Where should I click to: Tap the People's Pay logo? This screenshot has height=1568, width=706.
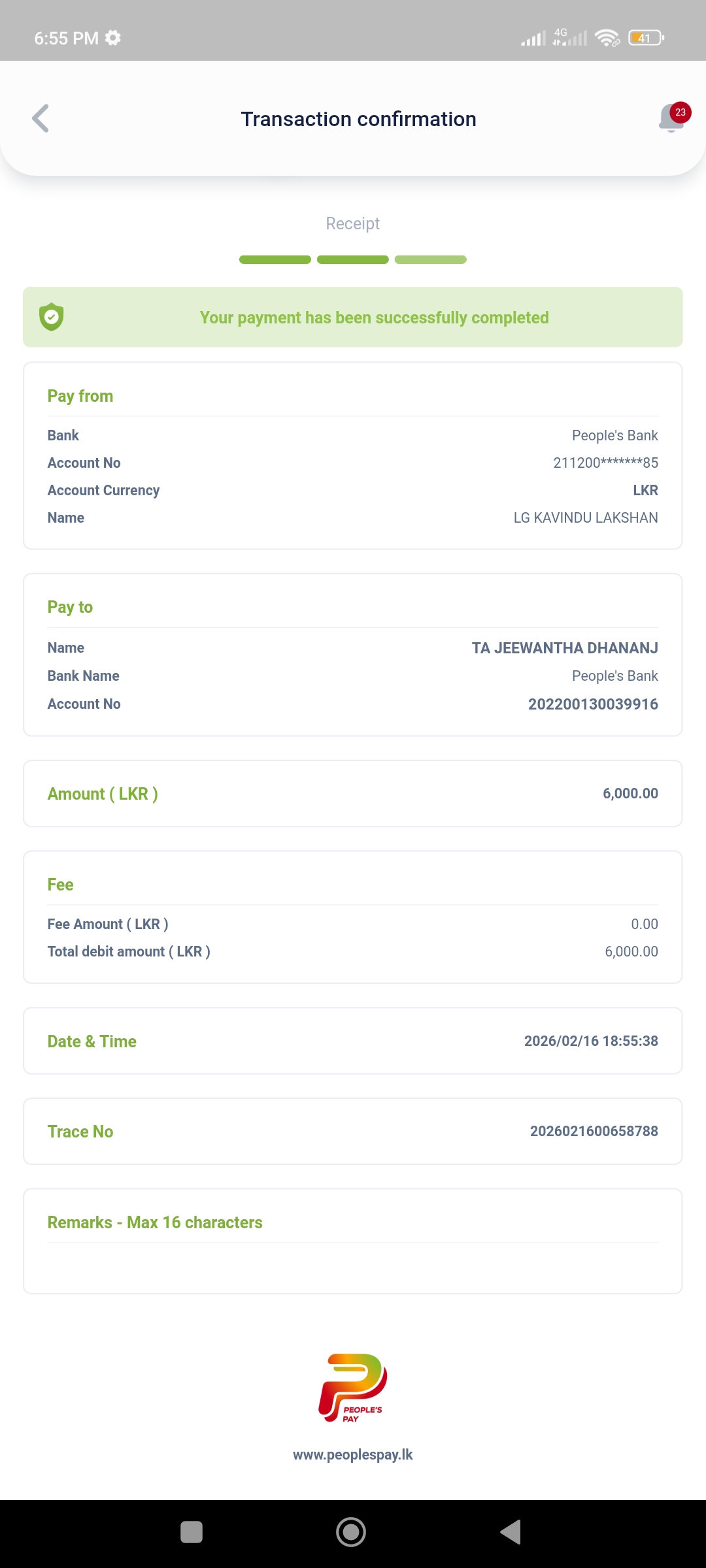click(x=353, y=1388)
